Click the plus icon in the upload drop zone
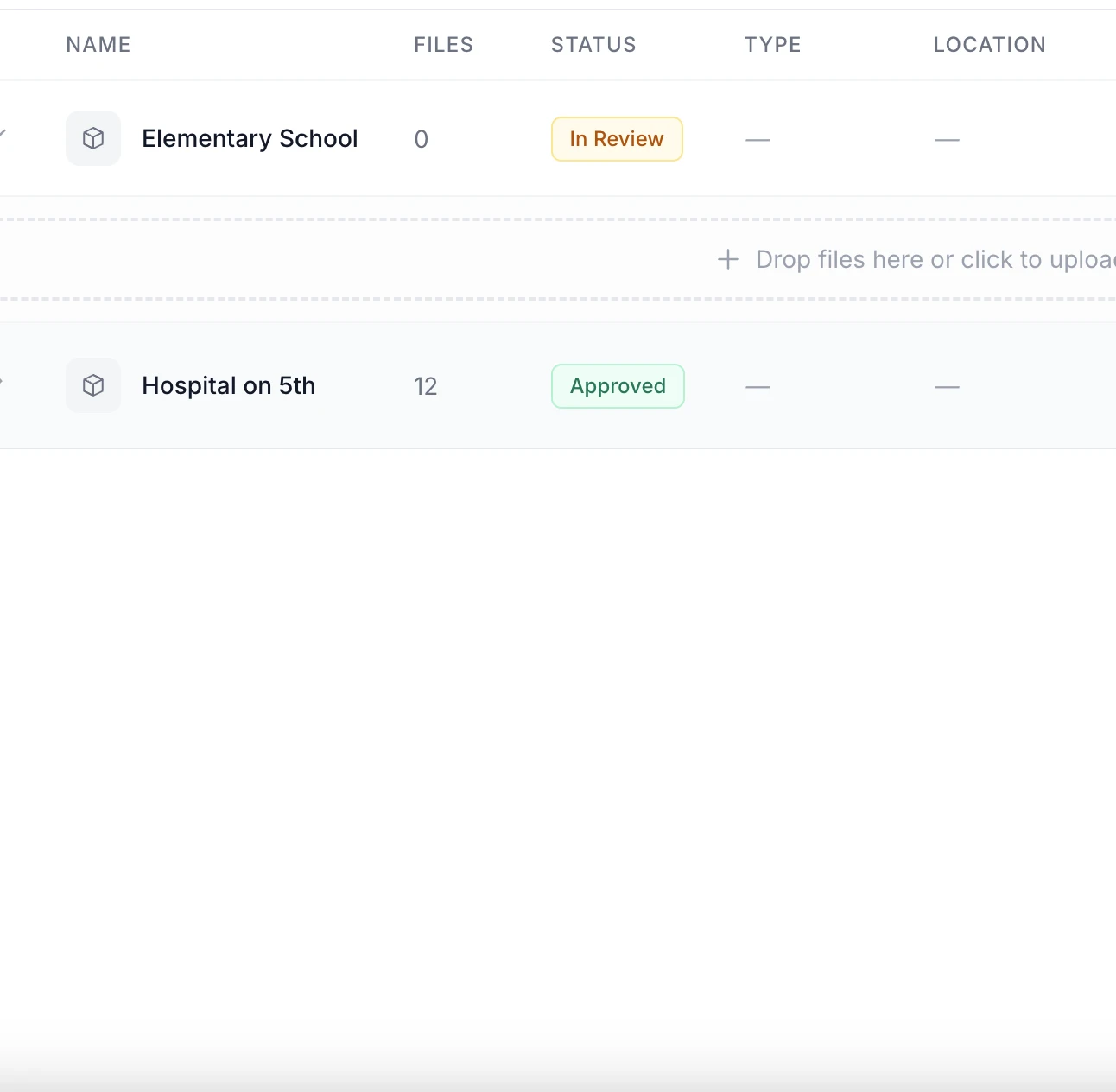 (x=726, y=259)
